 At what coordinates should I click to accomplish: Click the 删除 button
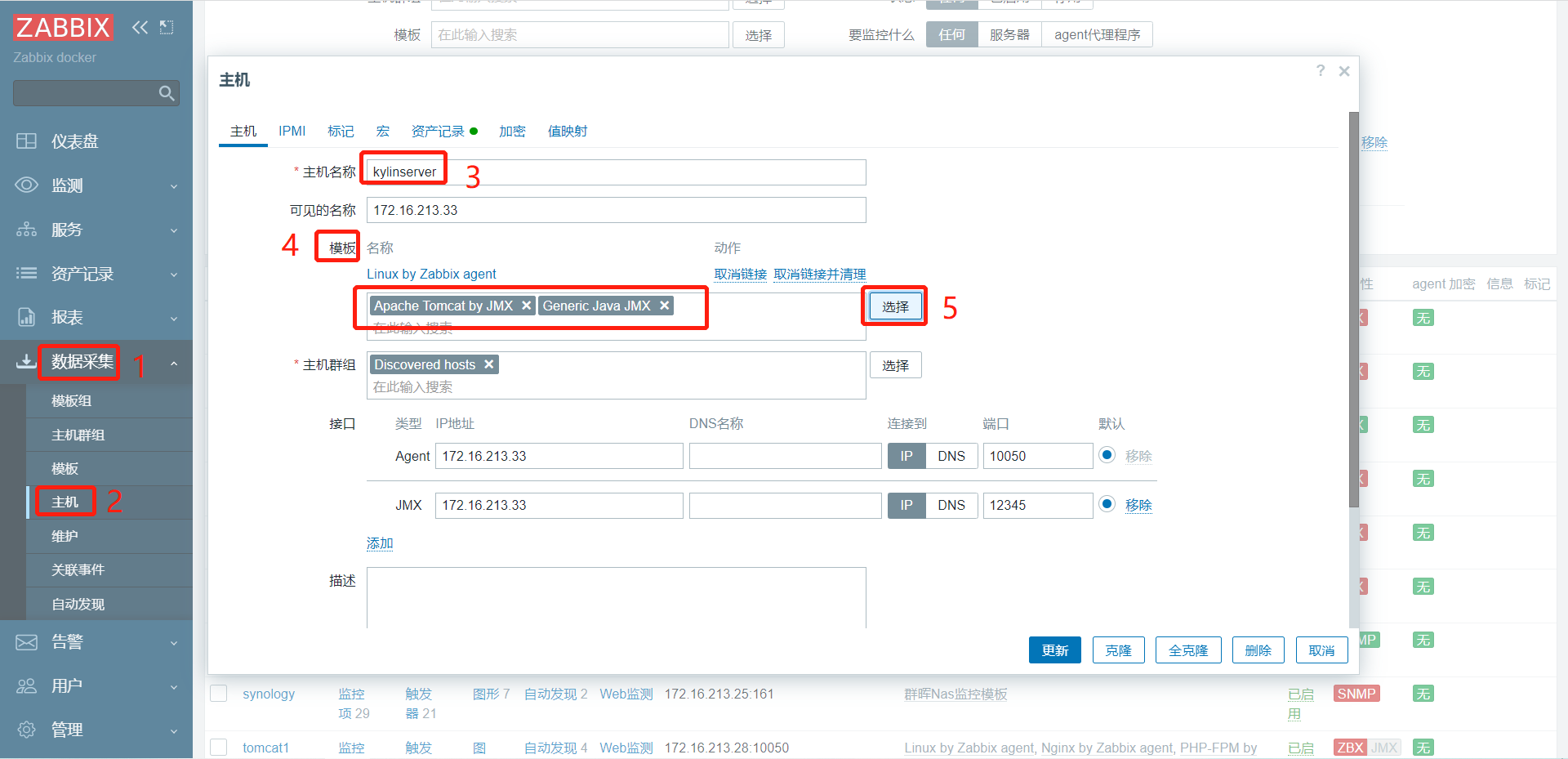tap(1258, 650)
